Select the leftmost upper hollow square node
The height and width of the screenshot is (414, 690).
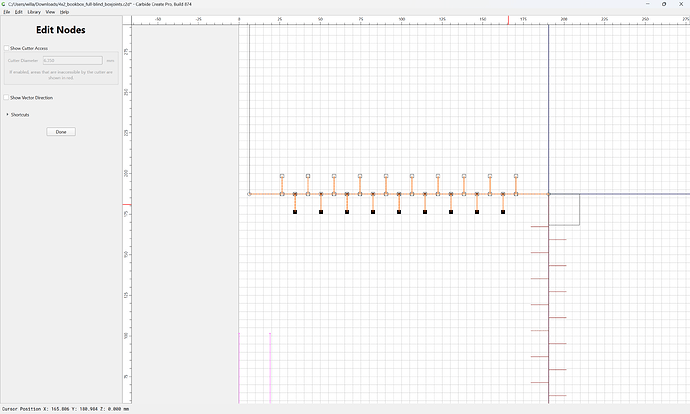pos(282,176)
